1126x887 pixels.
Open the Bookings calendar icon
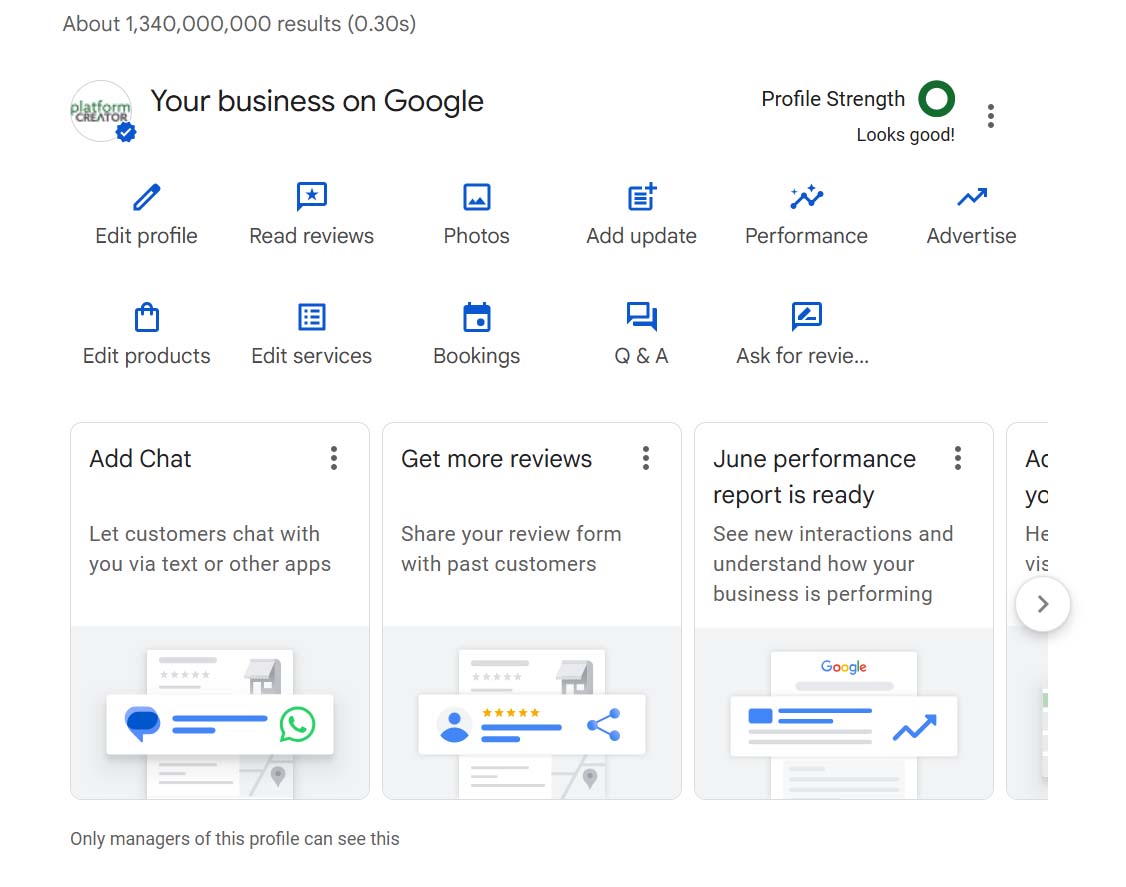[x=477, y=317]
